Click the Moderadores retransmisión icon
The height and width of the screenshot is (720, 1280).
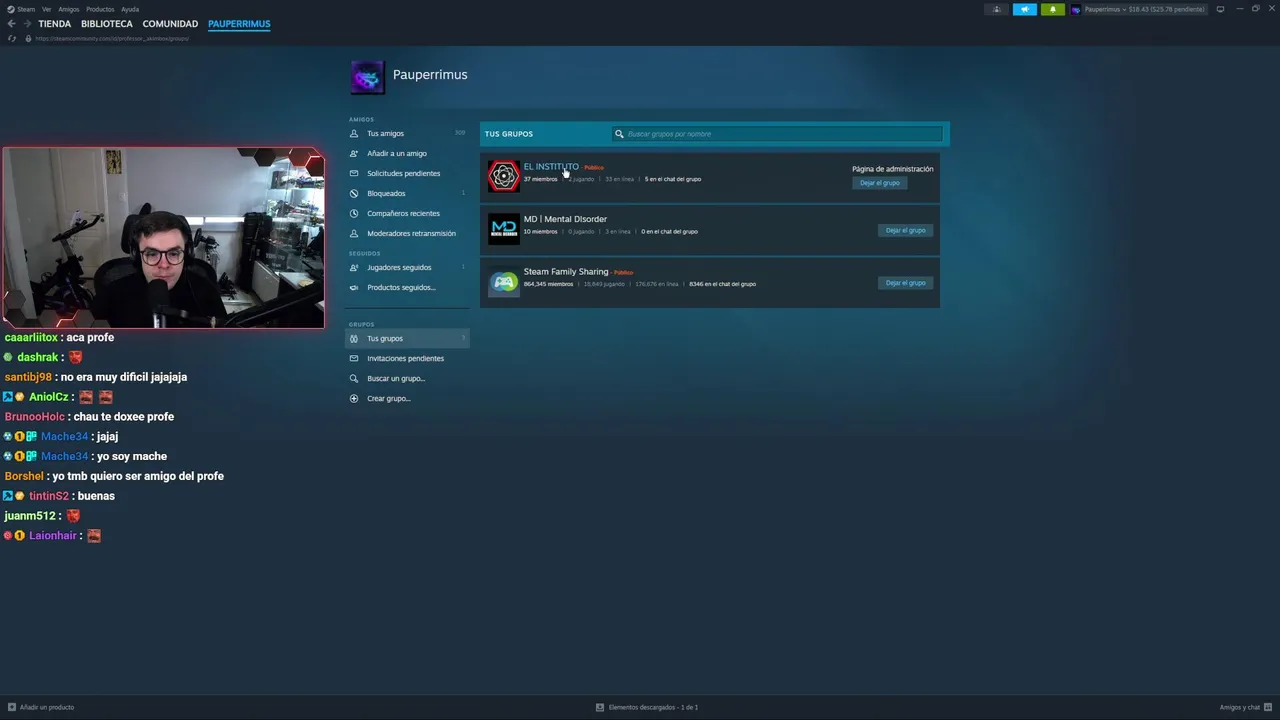click(x=354, y=233)
